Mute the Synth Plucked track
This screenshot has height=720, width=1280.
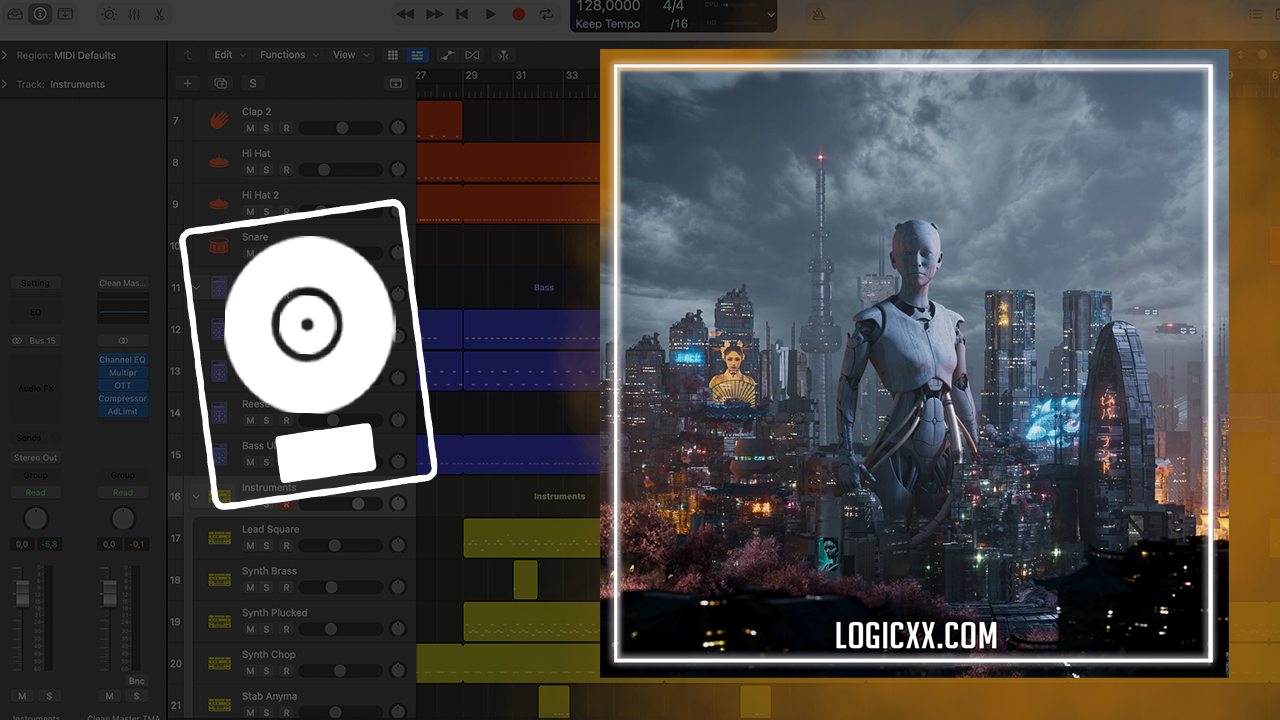tap(250, 630)
